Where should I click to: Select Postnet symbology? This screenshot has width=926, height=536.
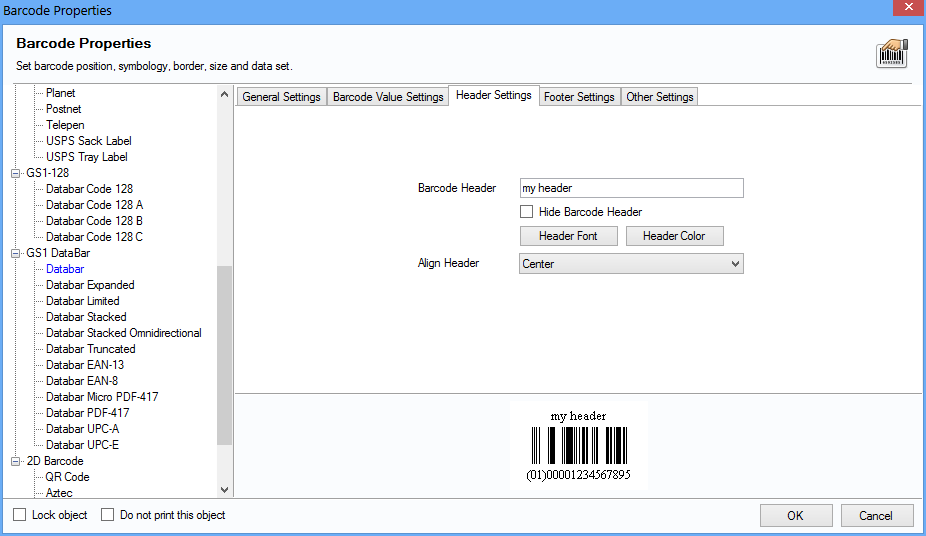coord(63,109)
